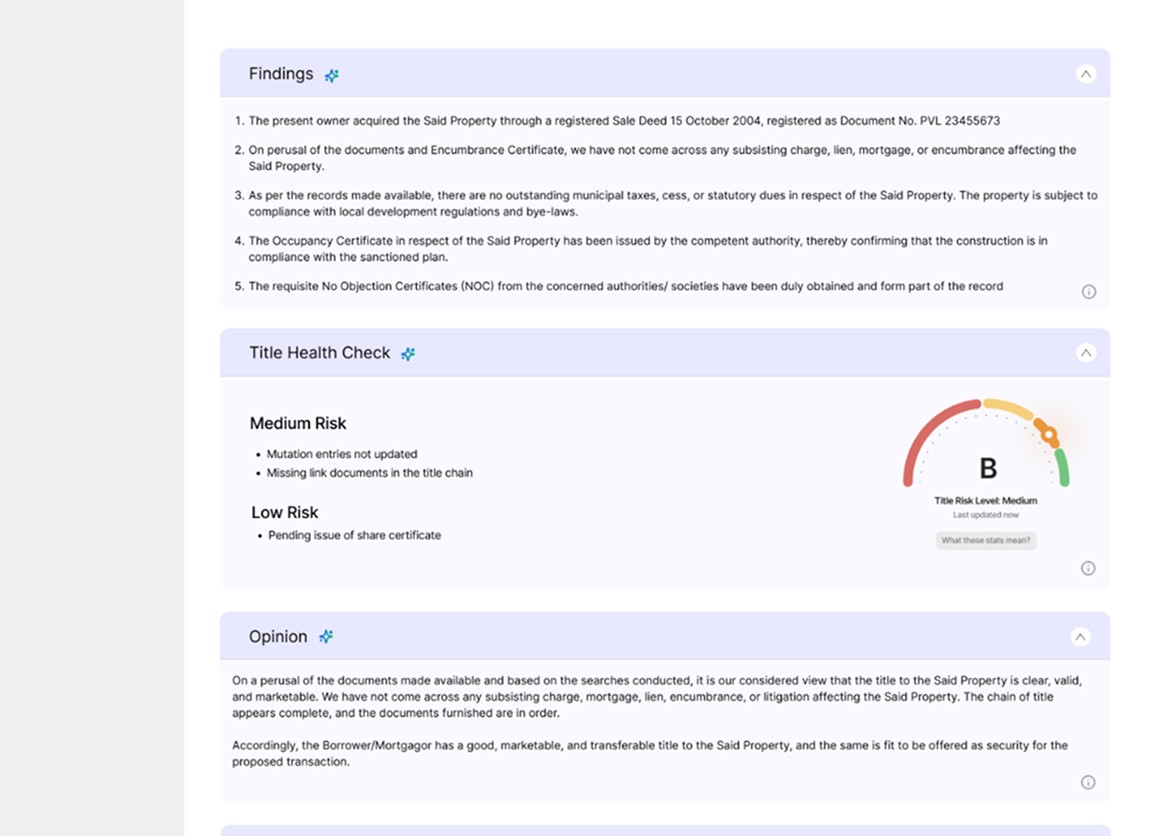Click 'Mutation entries not updated' bullet

(x=342, y=454)
